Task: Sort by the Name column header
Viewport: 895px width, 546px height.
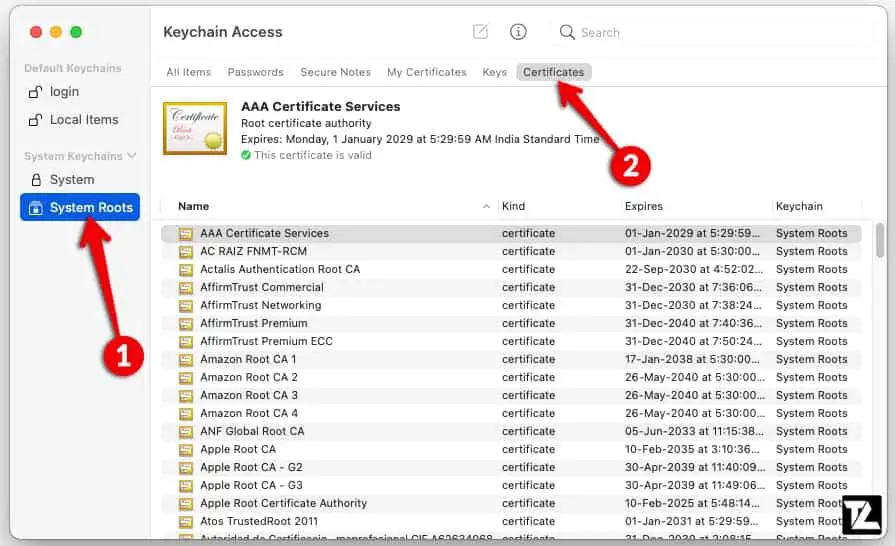Action: pos(193,207)
